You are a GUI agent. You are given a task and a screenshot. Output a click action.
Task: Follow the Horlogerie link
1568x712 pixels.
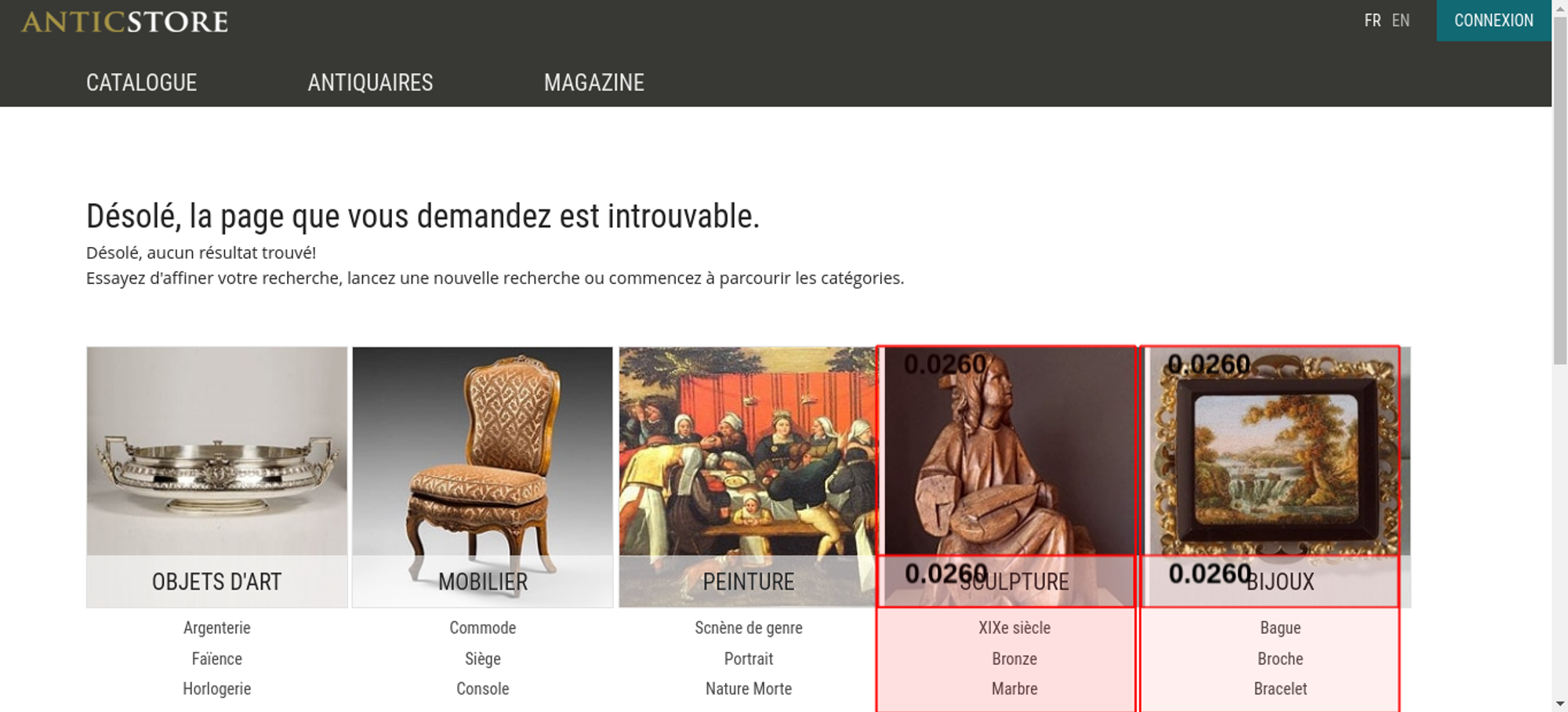click(x=217, y=688)
